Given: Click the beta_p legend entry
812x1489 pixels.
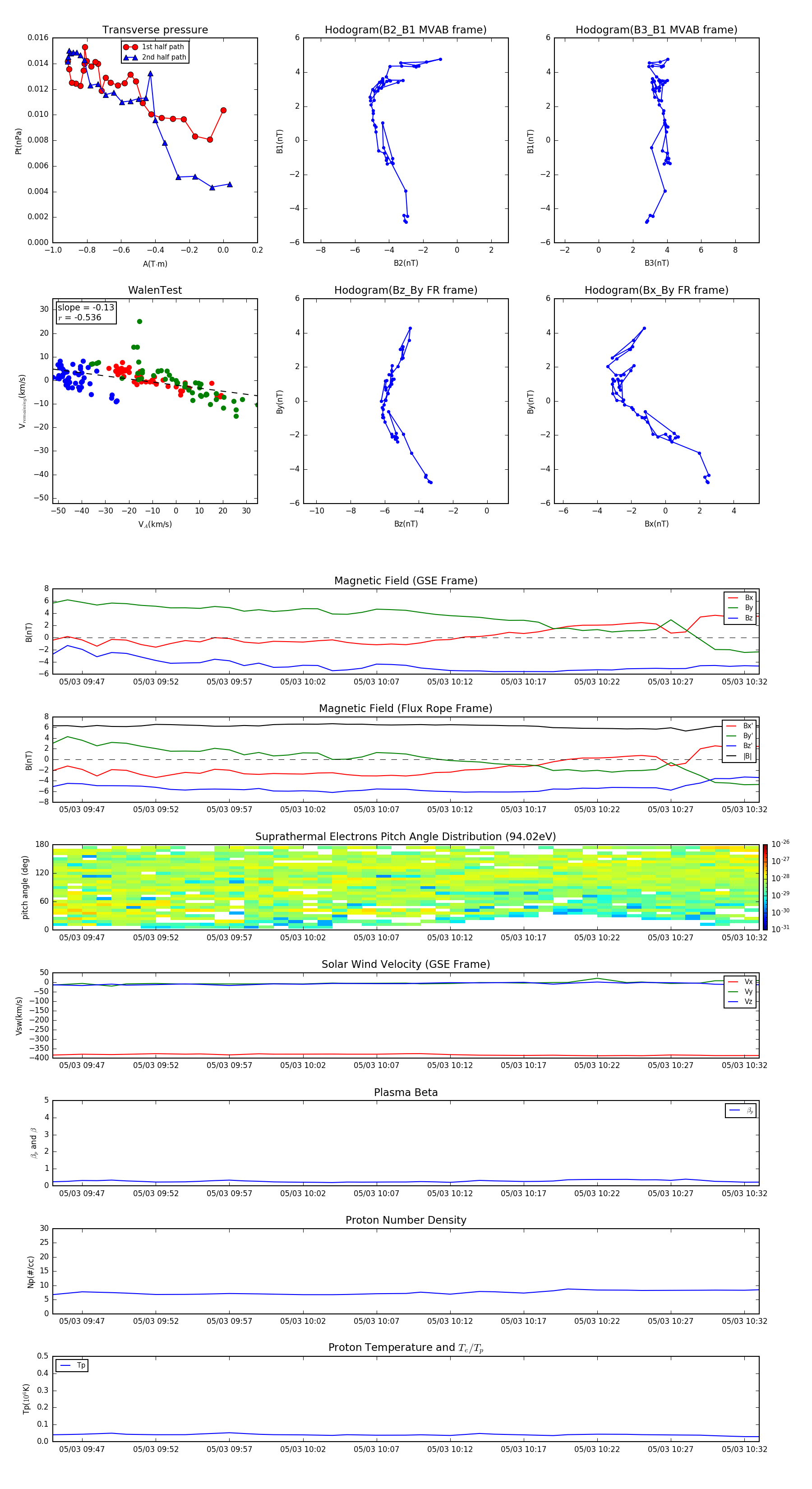Looking at the screenshot, I should [x=742, y=1110].
